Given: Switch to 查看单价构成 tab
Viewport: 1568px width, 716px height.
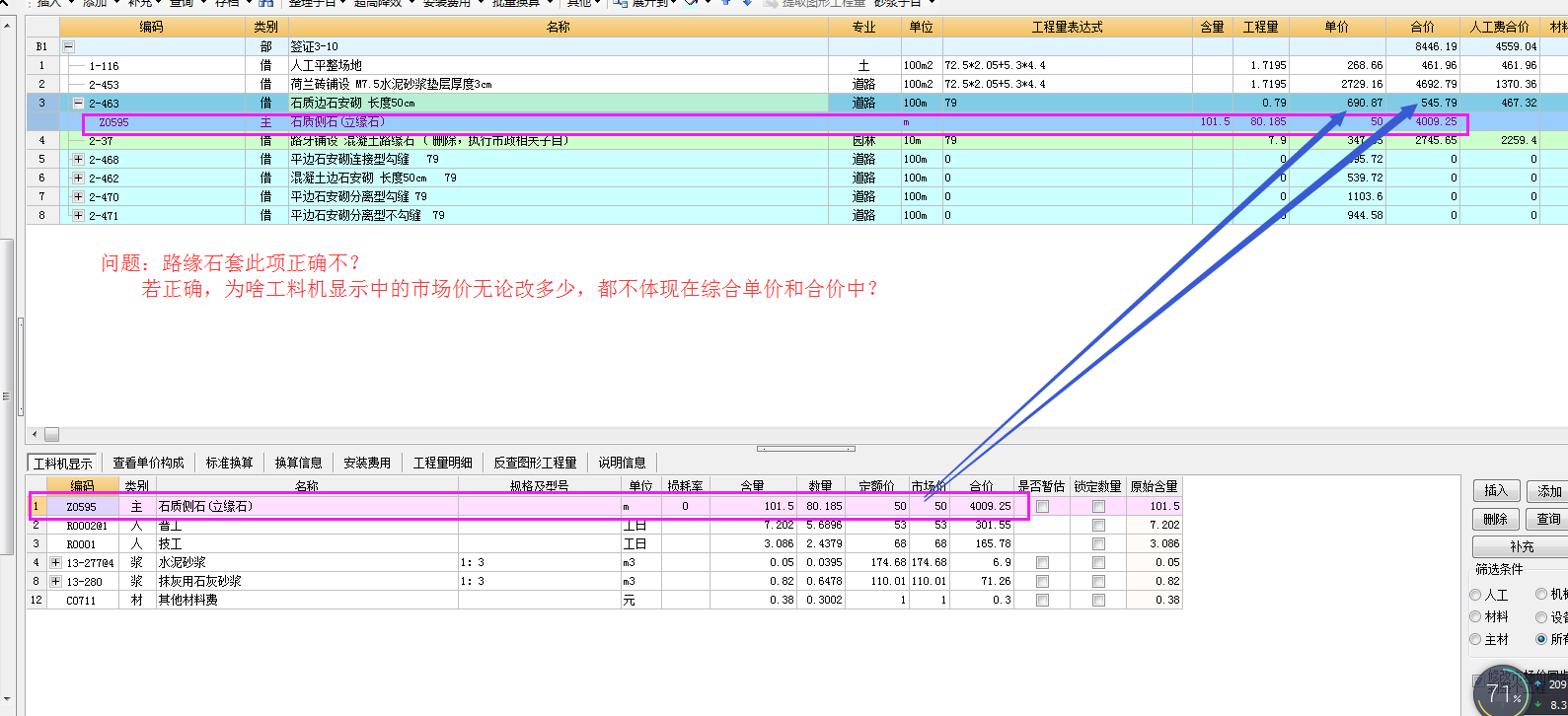Looking at the screenshot, I should point(148,463).
